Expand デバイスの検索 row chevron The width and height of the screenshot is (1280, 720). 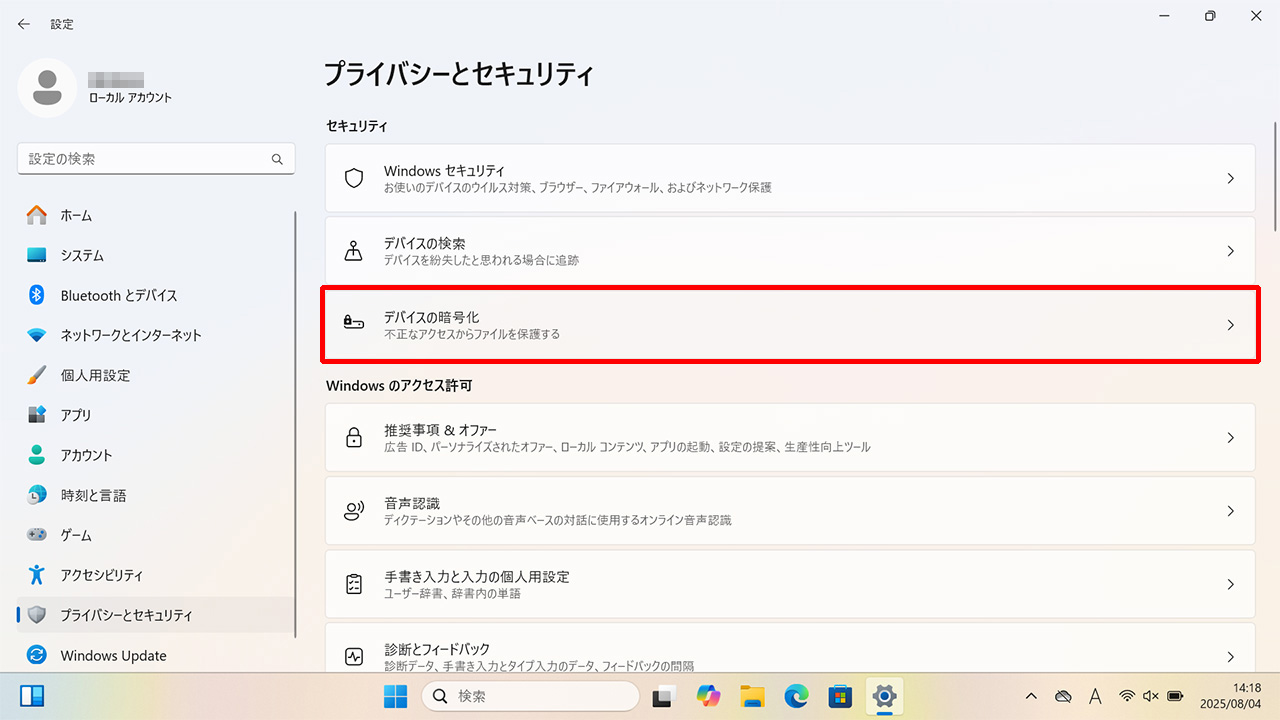point(1231,251)
